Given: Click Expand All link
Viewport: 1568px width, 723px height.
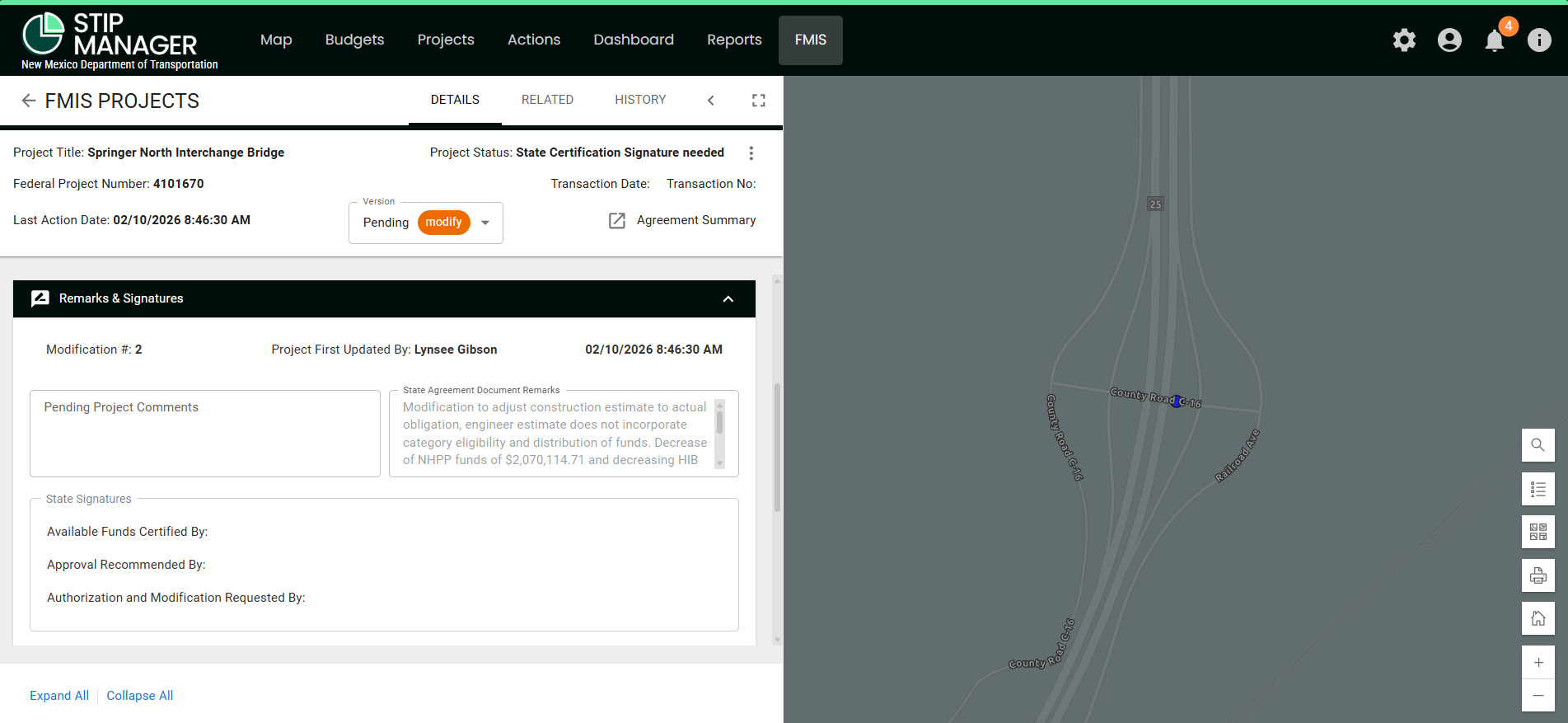Looking at the screenshot, I should pos(59,696).
